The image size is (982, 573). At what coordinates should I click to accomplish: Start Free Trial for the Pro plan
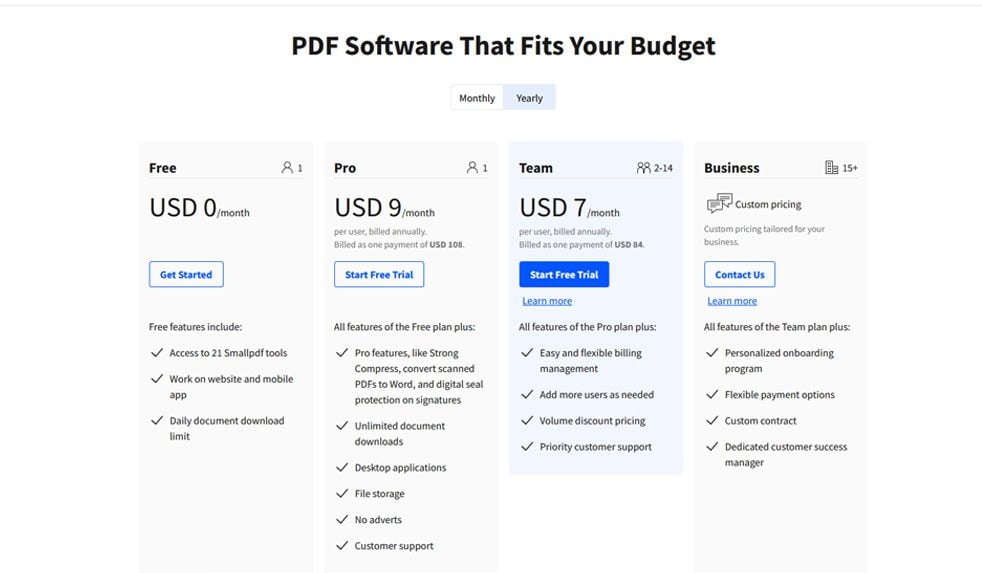(378, 275)
